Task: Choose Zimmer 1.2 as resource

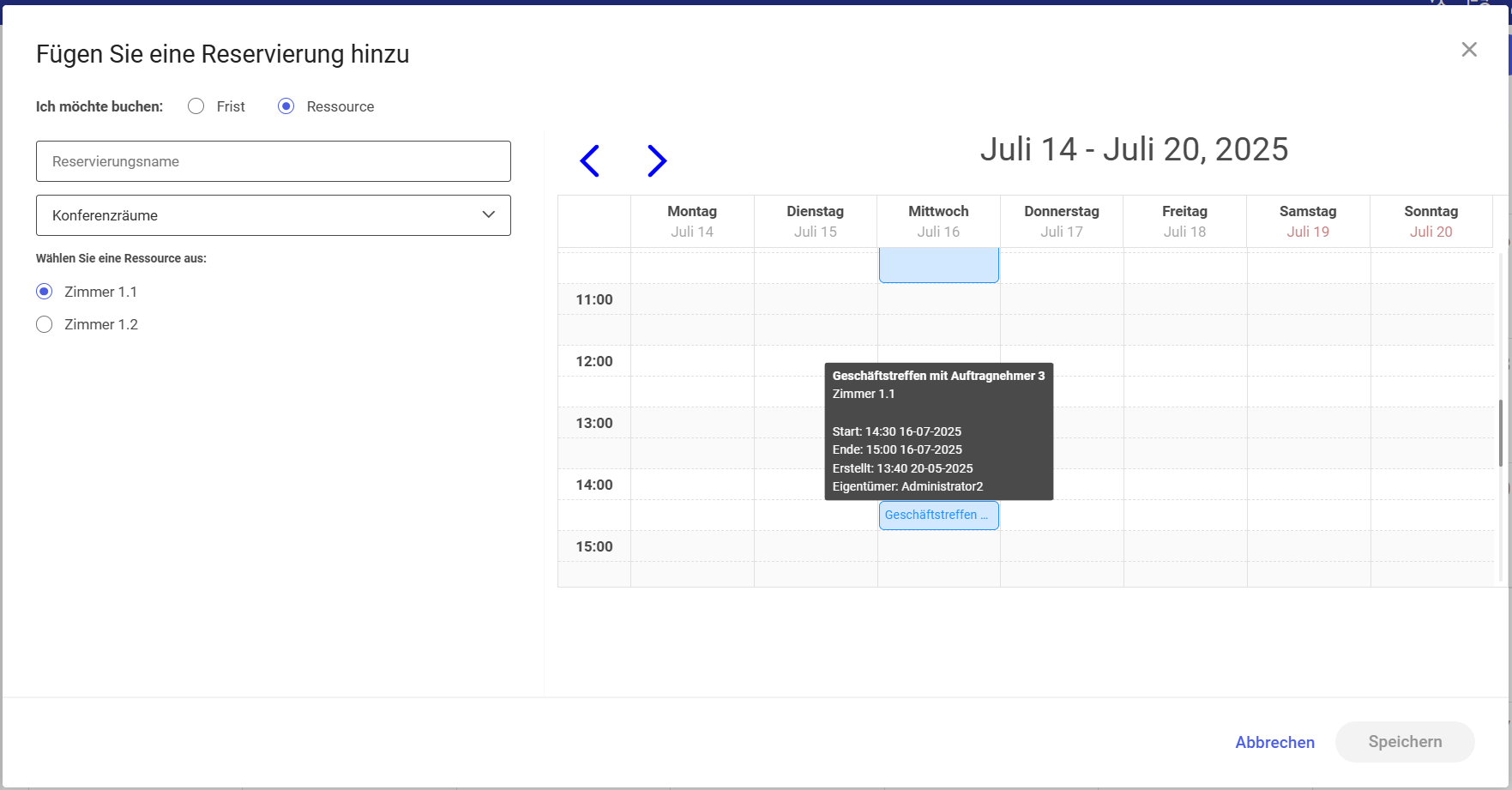Action: (x=45, y=324)
